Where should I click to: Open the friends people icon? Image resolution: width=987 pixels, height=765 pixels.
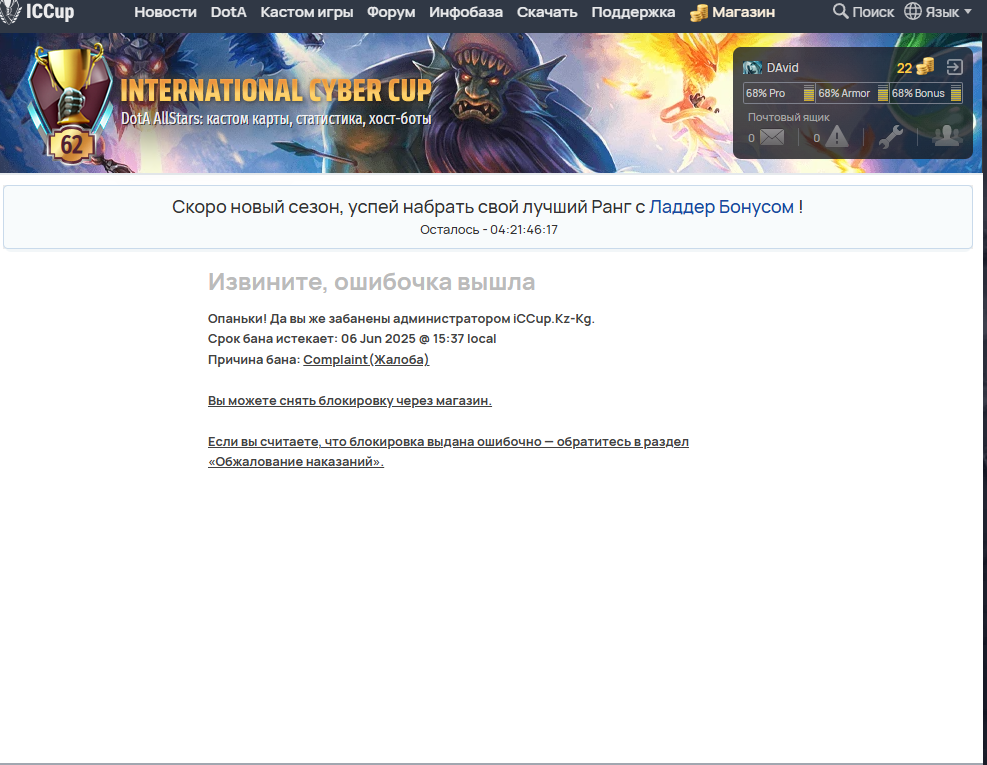(947, 136)
